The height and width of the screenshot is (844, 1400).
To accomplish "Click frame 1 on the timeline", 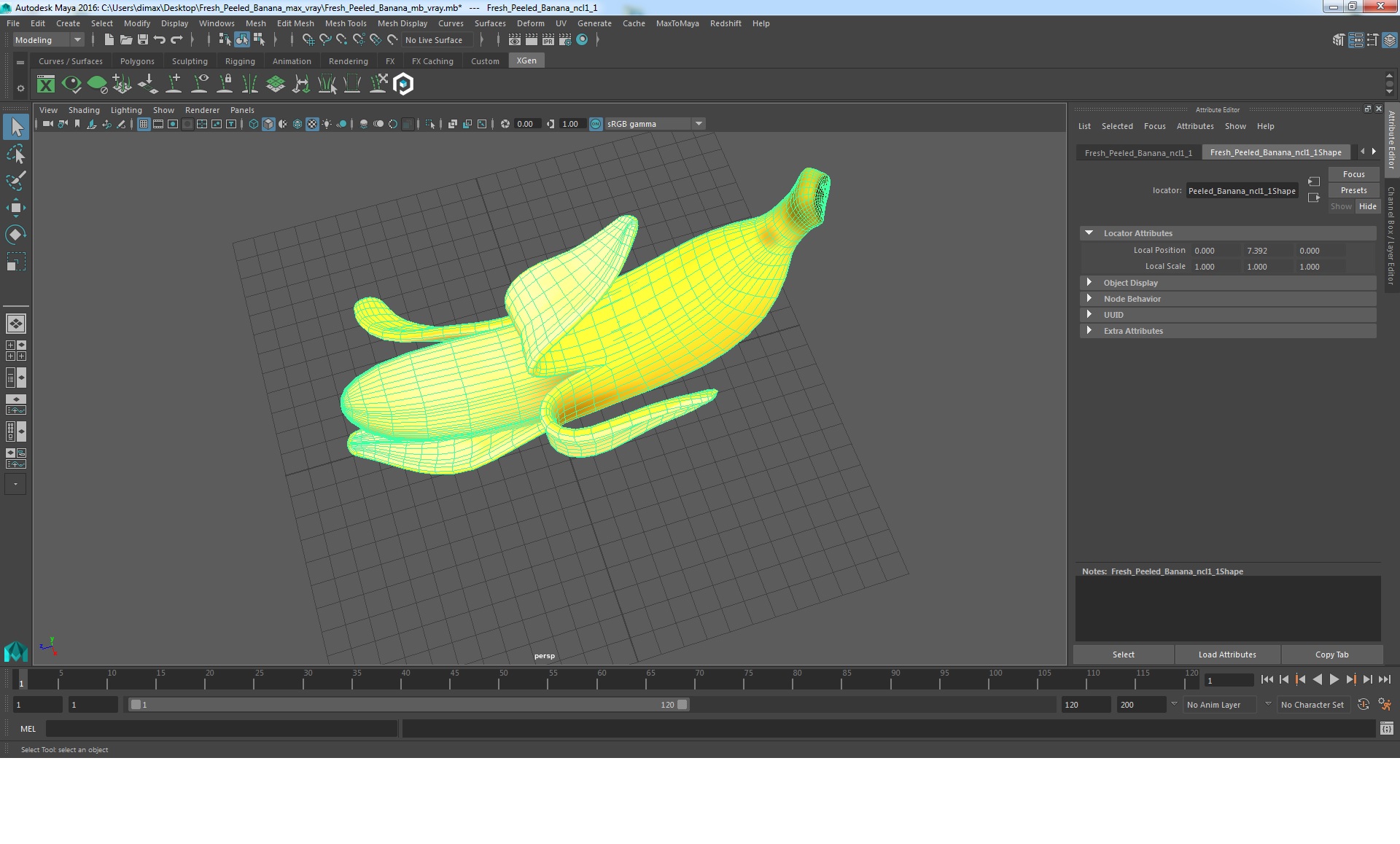I will pos(21,680).
